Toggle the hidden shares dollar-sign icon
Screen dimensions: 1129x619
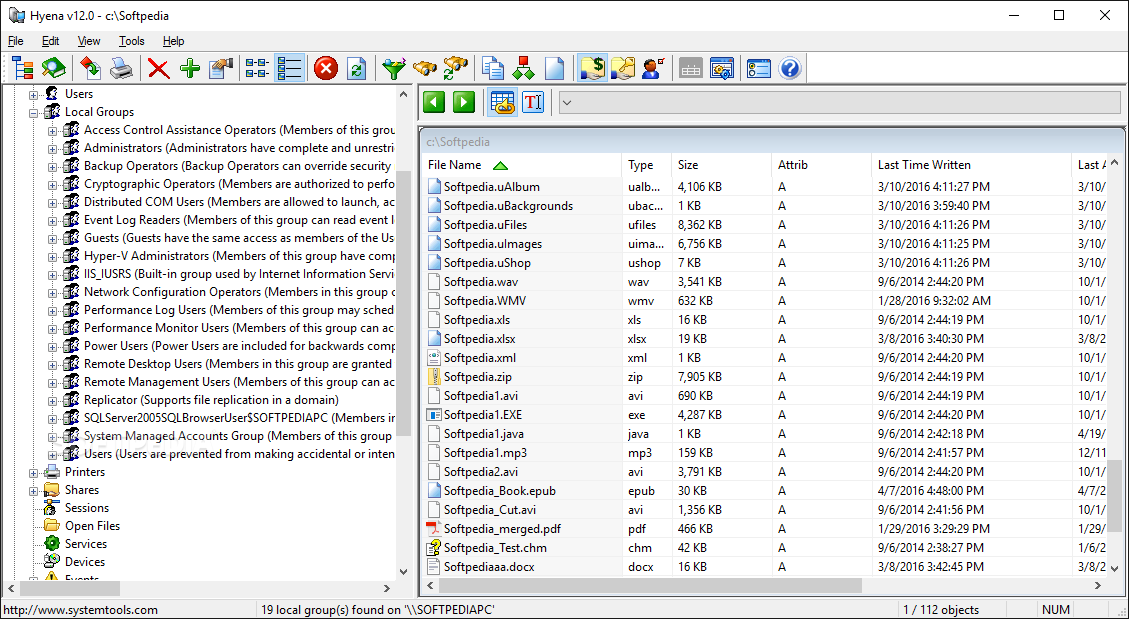[x=593, y=68]
